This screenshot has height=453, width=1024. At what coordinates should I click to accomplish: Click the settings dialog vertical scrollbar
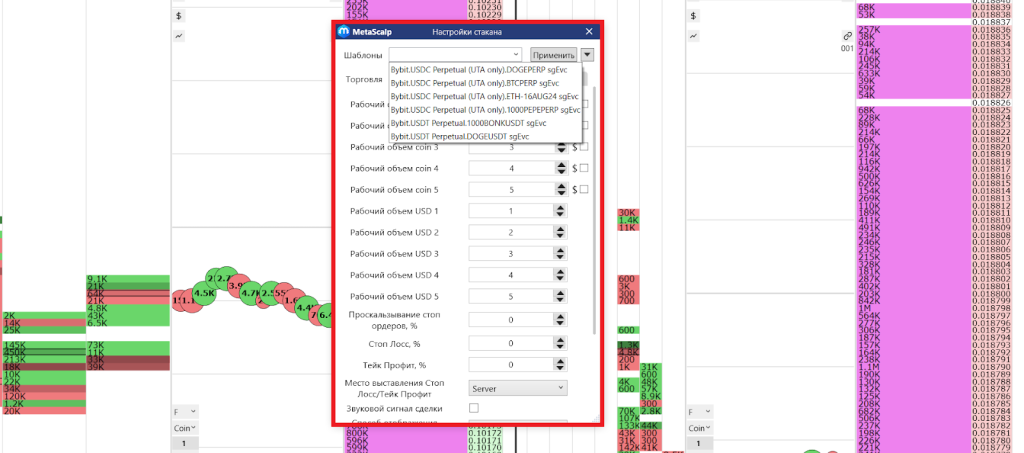coord(594,209)
